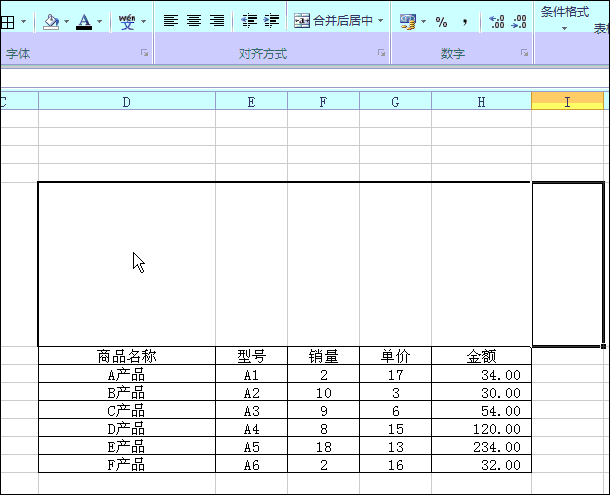Expand the 合并后居中 dropdown arrow
This screenshot has height=495, width=610.
pos(381,20)
